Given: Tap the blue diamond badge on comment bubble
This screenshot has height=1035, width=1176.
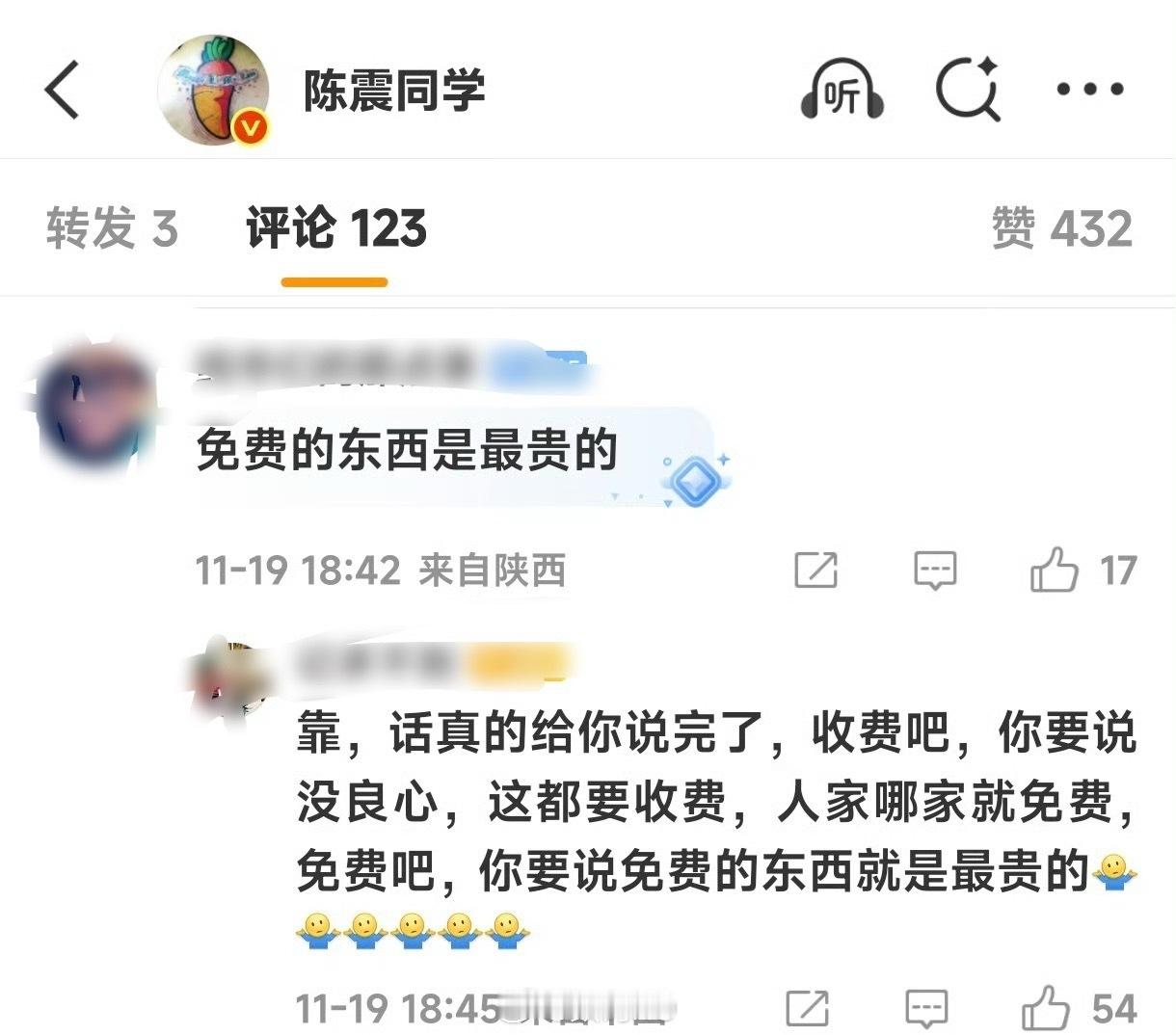Looking at the screenshot, I should pyautogui.click(x=695, y=477).
